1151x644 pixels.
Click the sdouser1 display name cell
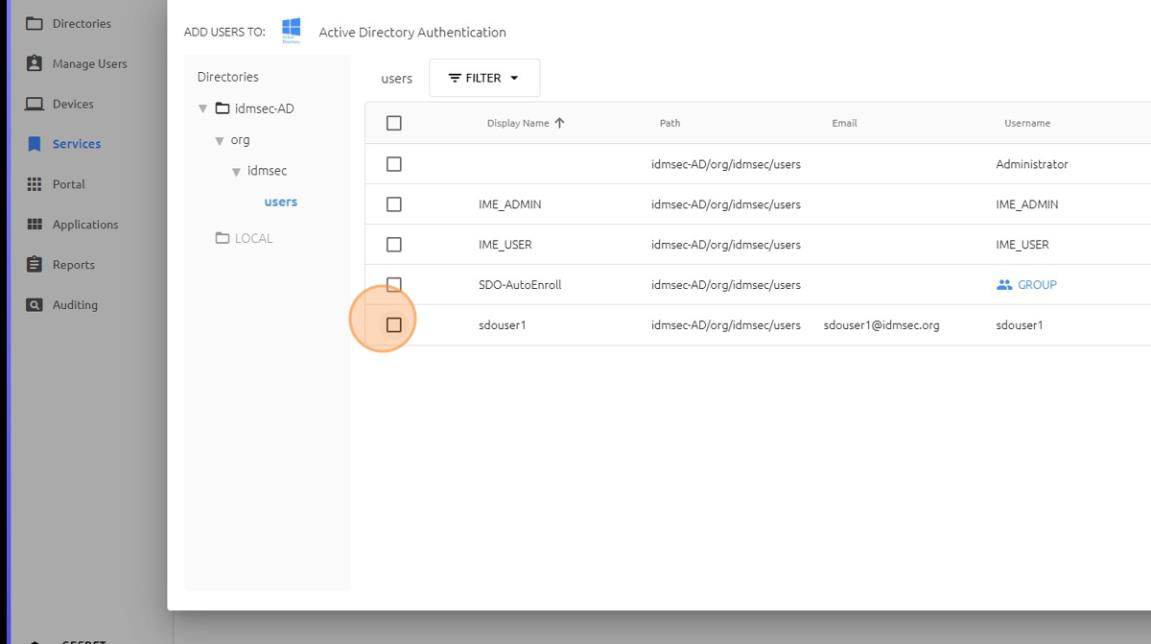pyautogui.click(x=502, y=325)
